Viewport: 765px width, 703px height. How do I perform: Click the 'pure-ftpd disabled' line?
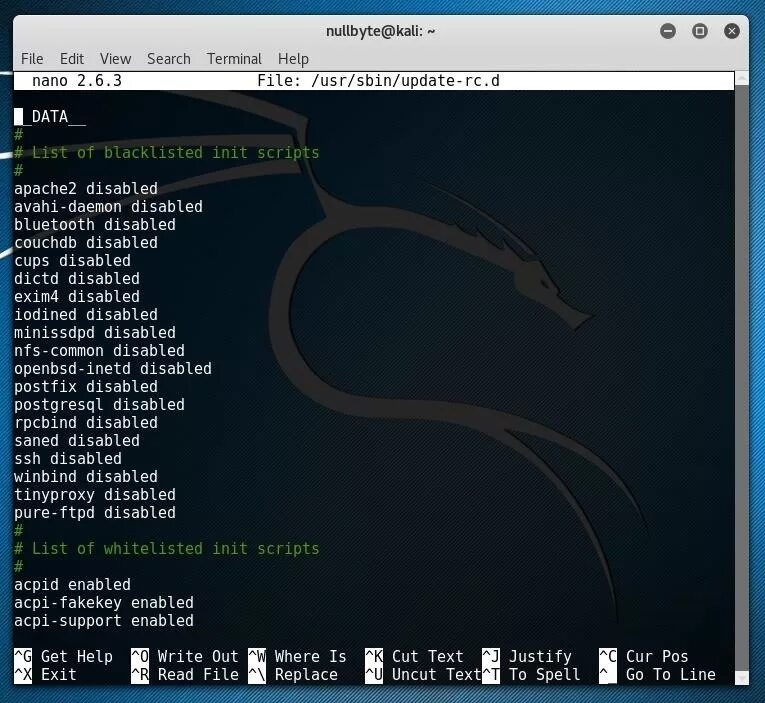coord(95,514)
